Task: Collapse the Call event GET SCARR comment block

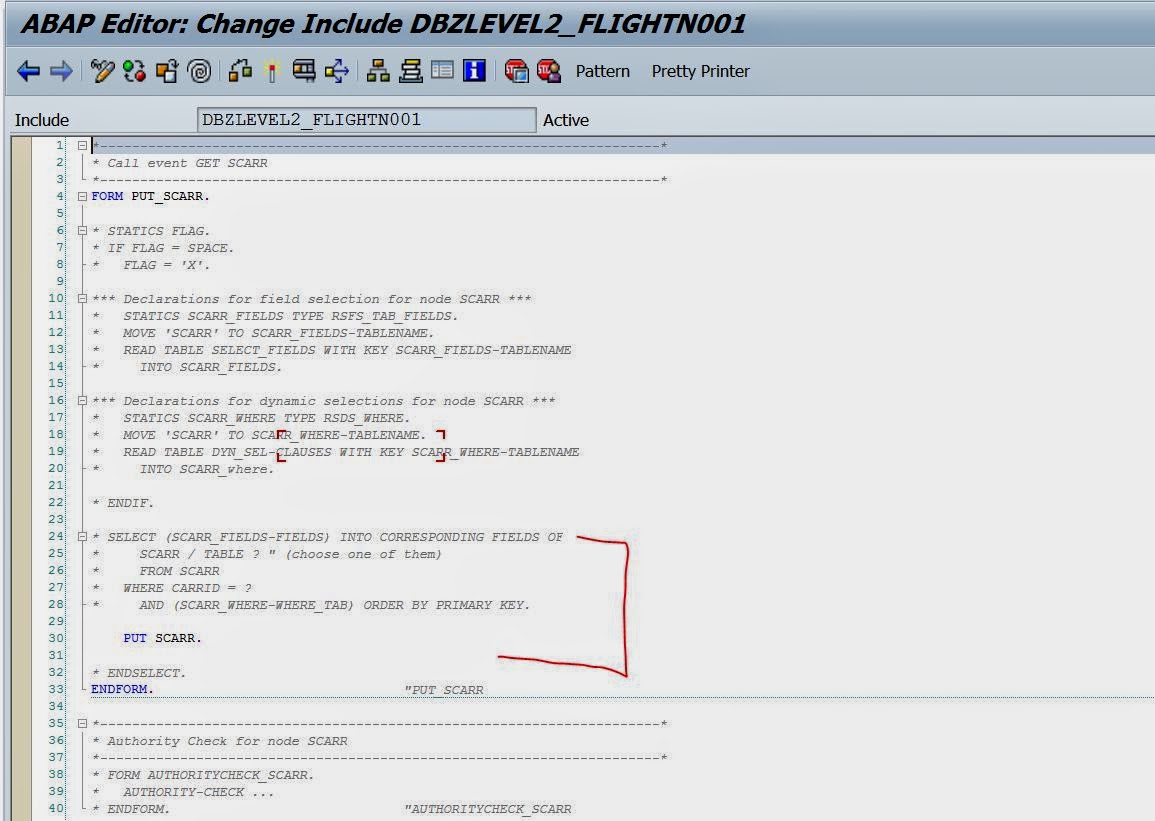Action: pyautogui.click(x=82, y=145)
